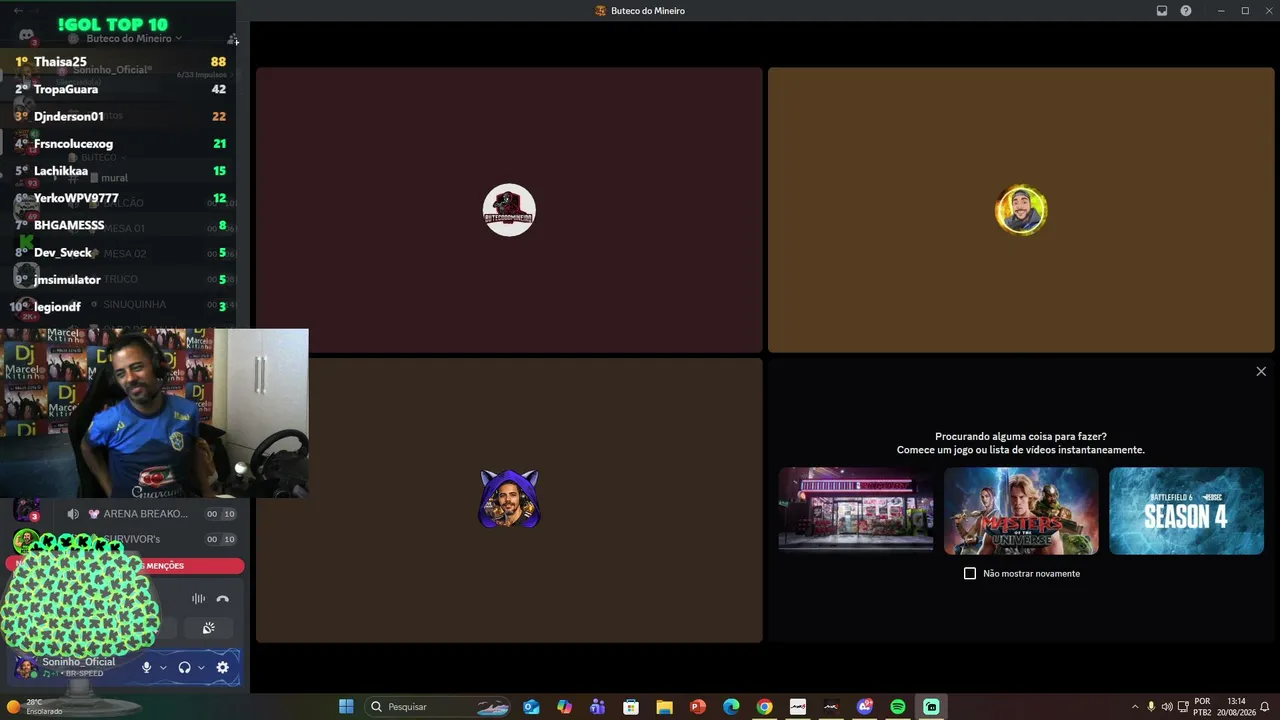Open the storefront activity thumbnail
Screen dimensions: 1280x720
pos(856,511)
